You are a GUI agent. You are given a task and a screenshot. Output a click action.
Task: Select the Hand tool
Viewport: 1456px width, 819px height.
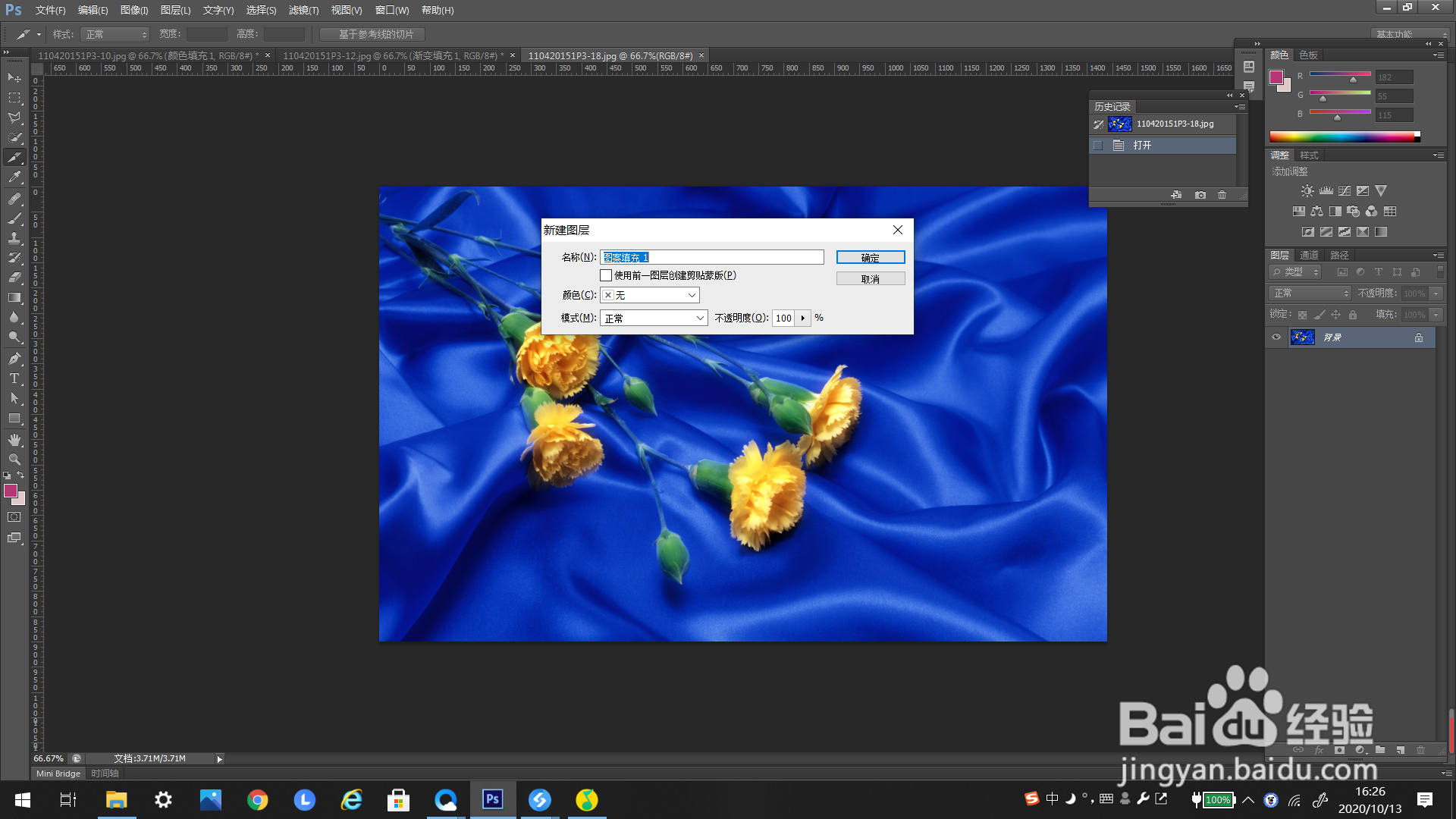coord(14,440)
